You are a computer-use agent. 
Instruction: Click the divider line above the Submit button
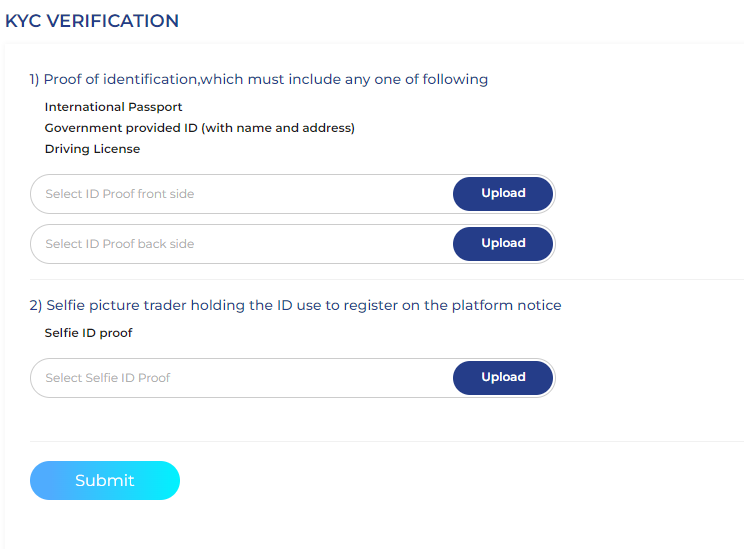click(387, 441)
